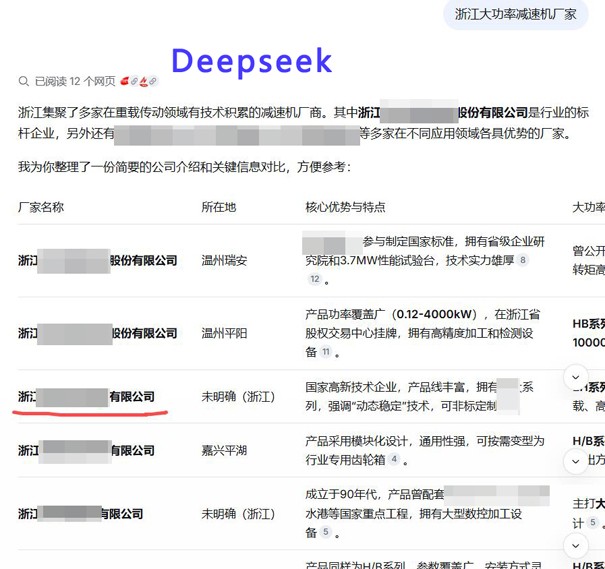Open citation badge 11 in the 温州平阳 row
This screenshot has width=605, height=569.
(326, 351)
